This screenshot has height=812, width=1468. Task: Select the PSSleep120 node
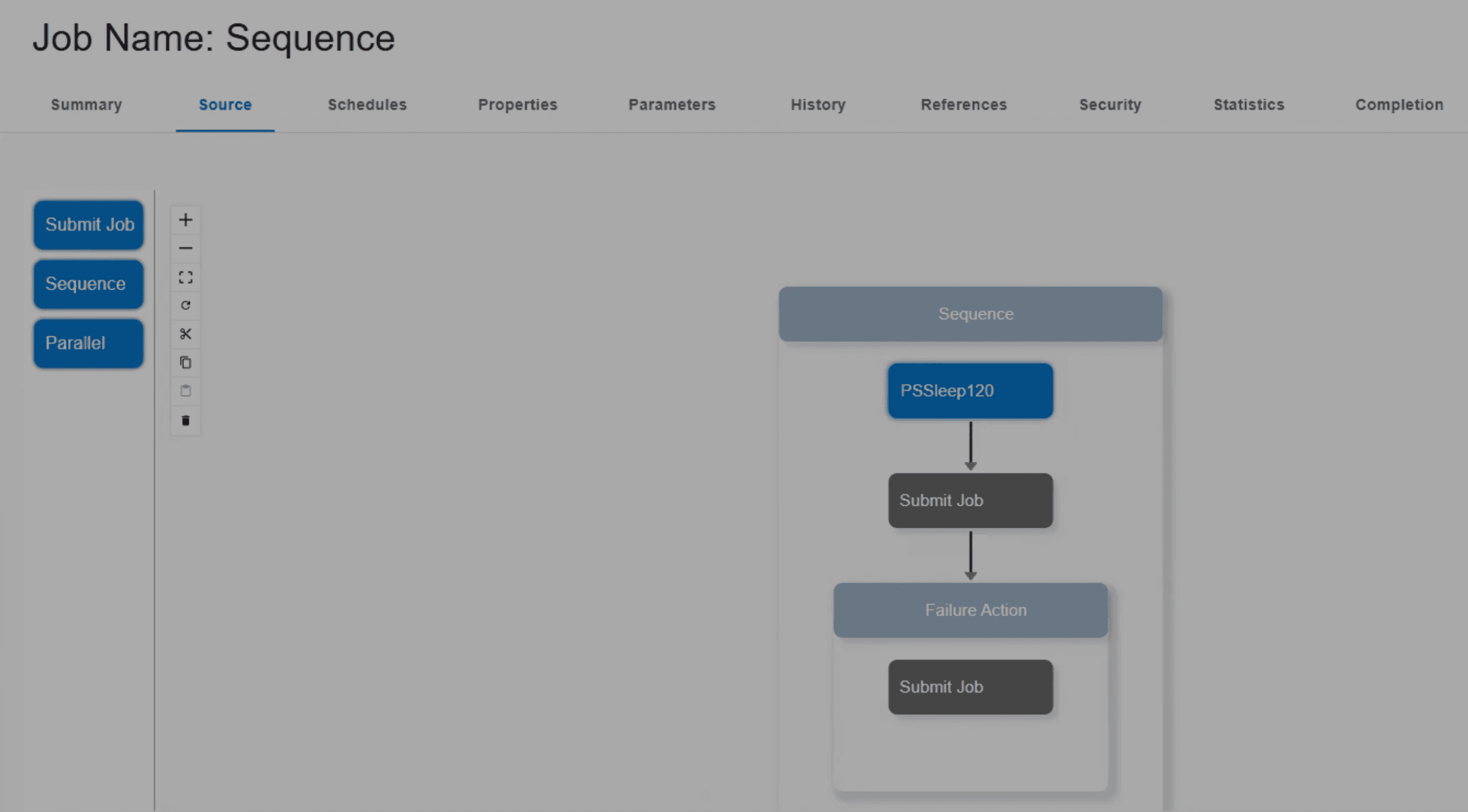pyautogui.click(x=970, y=391)
